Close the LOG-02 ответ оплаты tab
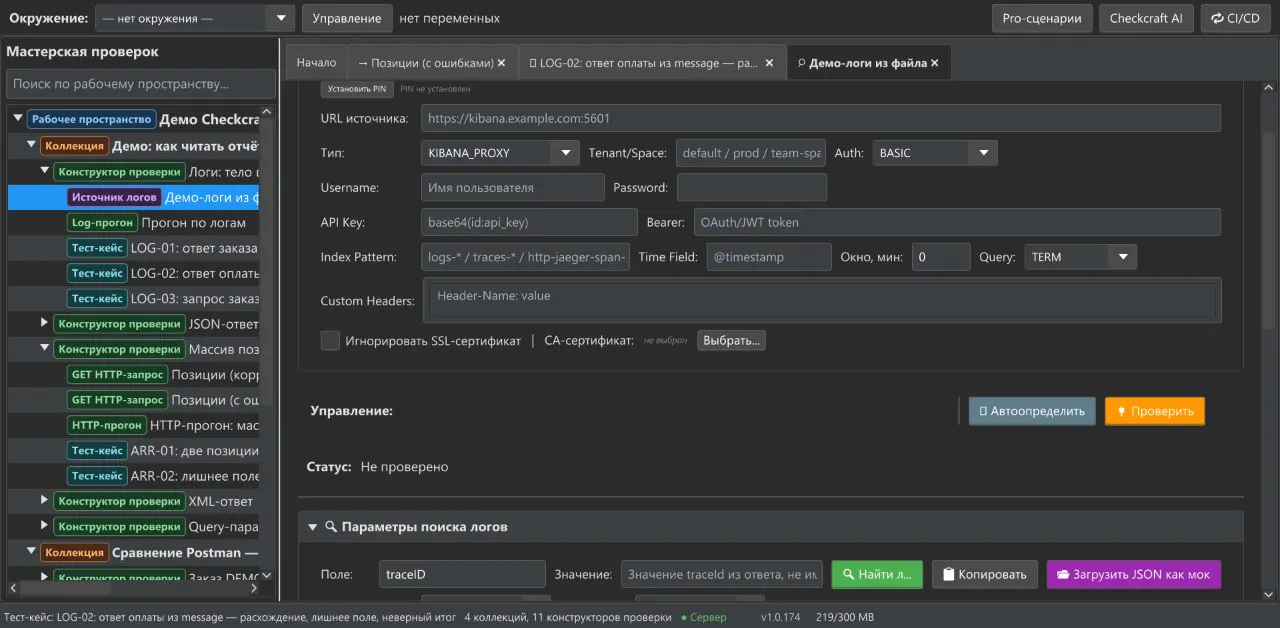The image size is (1280, 628). point(769,63)
